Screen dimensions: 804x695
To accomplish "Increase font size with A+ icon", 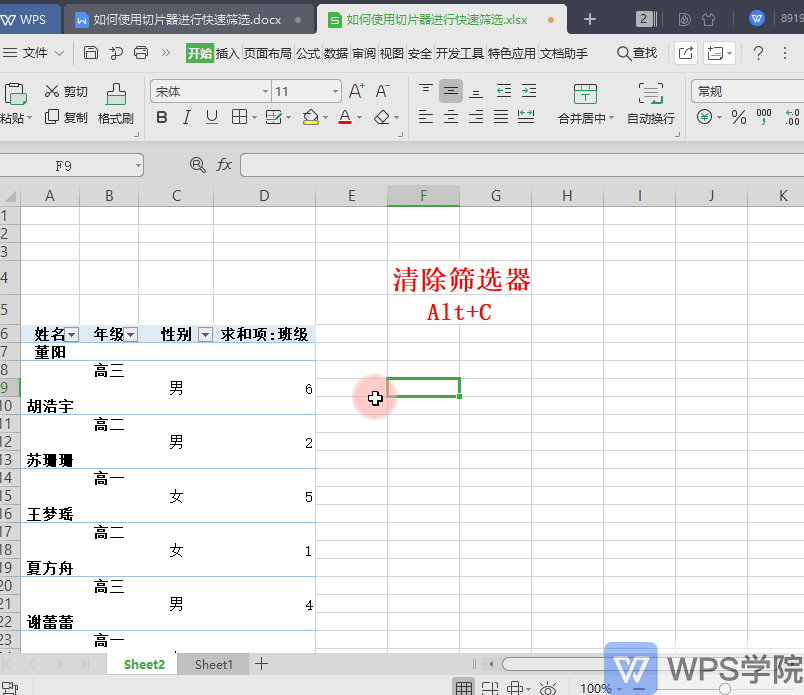I will (357, 91).
